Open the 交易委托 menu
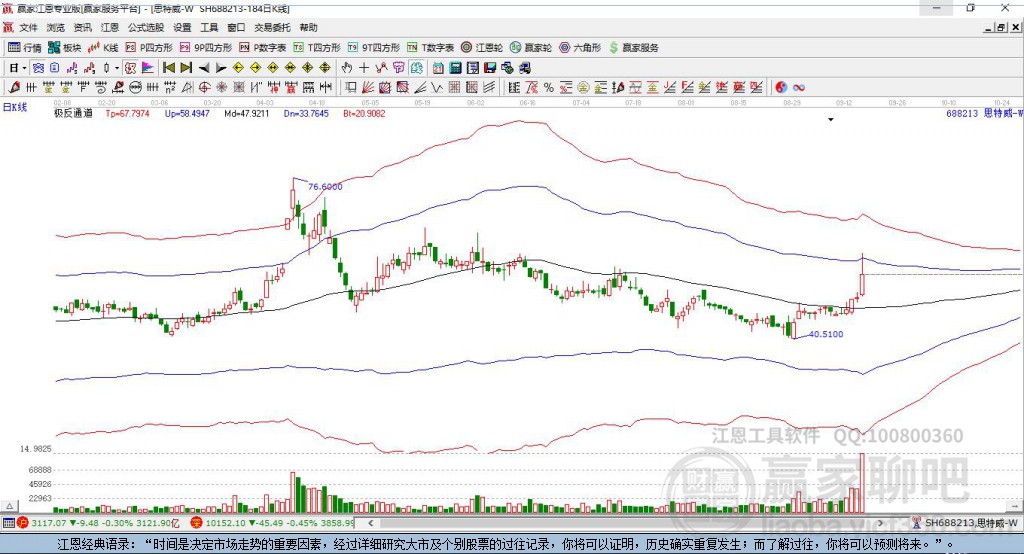This screenshot has height=554, width=1024. [x=272, y=27]
